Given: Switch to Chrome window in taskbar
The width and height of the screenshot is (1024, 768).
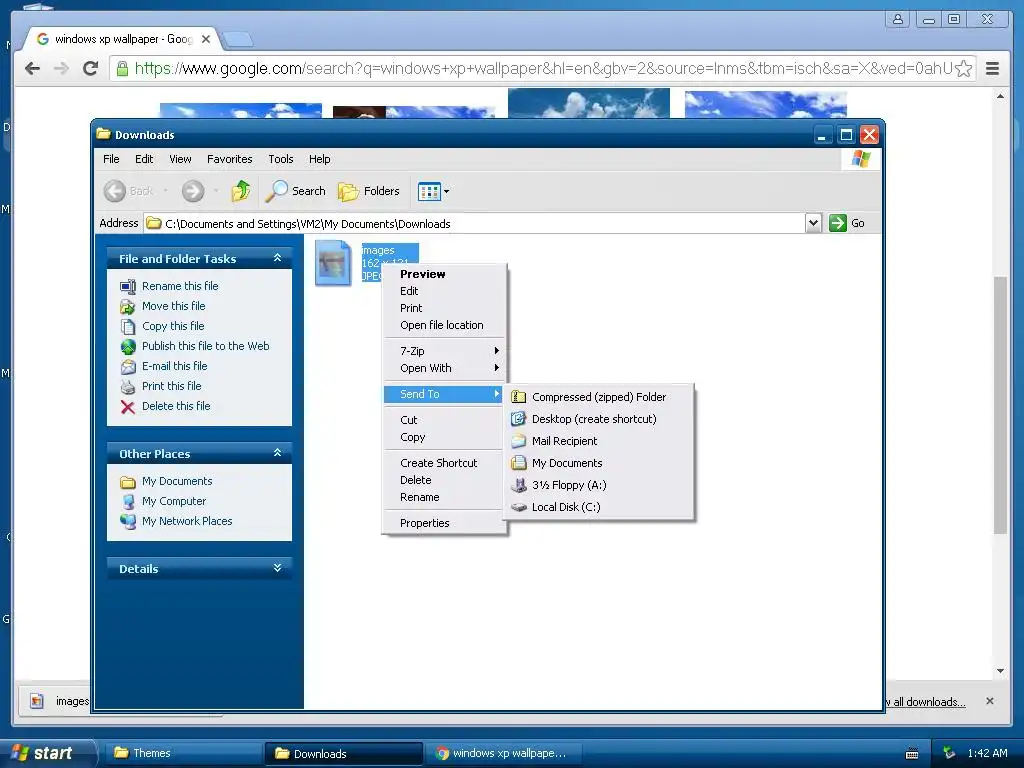Looking at the screenshot, I should (x=502, y=753).
